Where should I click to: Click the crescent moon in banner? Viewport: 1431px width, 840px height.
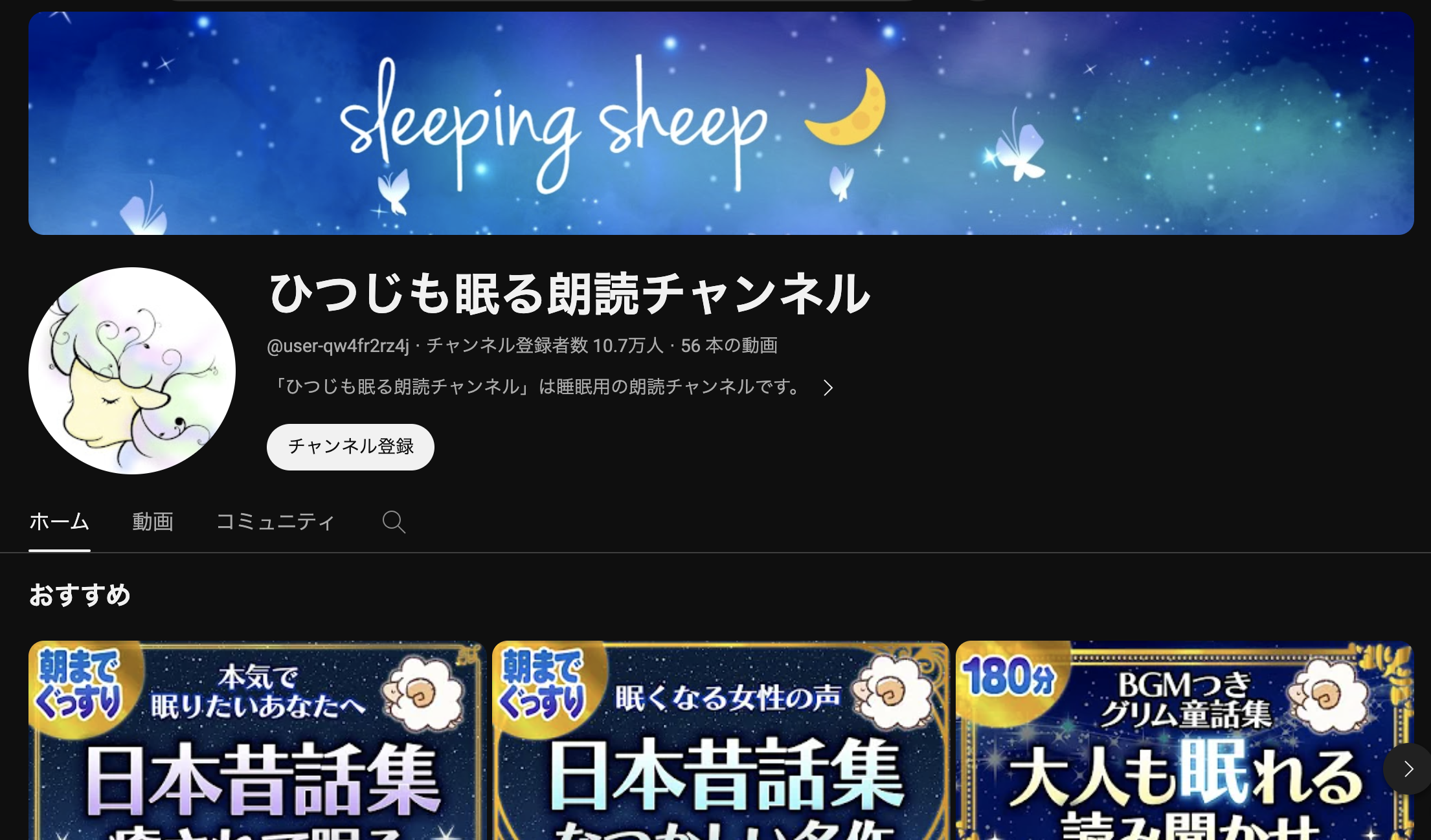coord(847,107)
